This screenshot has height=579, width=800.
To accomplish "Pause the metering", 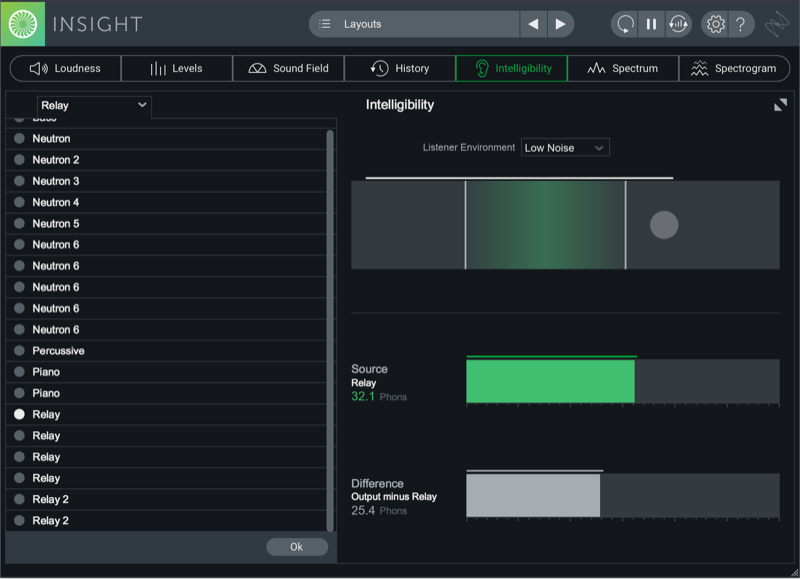I will pos(651,24).
